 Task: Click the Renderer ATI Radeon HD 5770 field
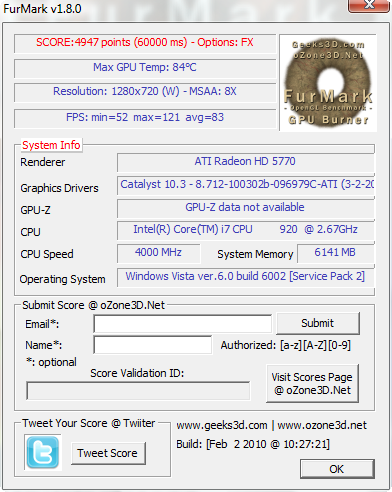click(245, 162)
